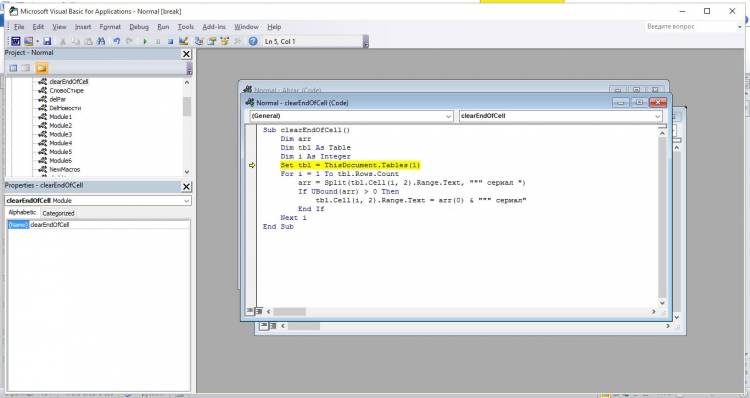
Task: Open the (General) object dropdown
Action: (448, 116)
